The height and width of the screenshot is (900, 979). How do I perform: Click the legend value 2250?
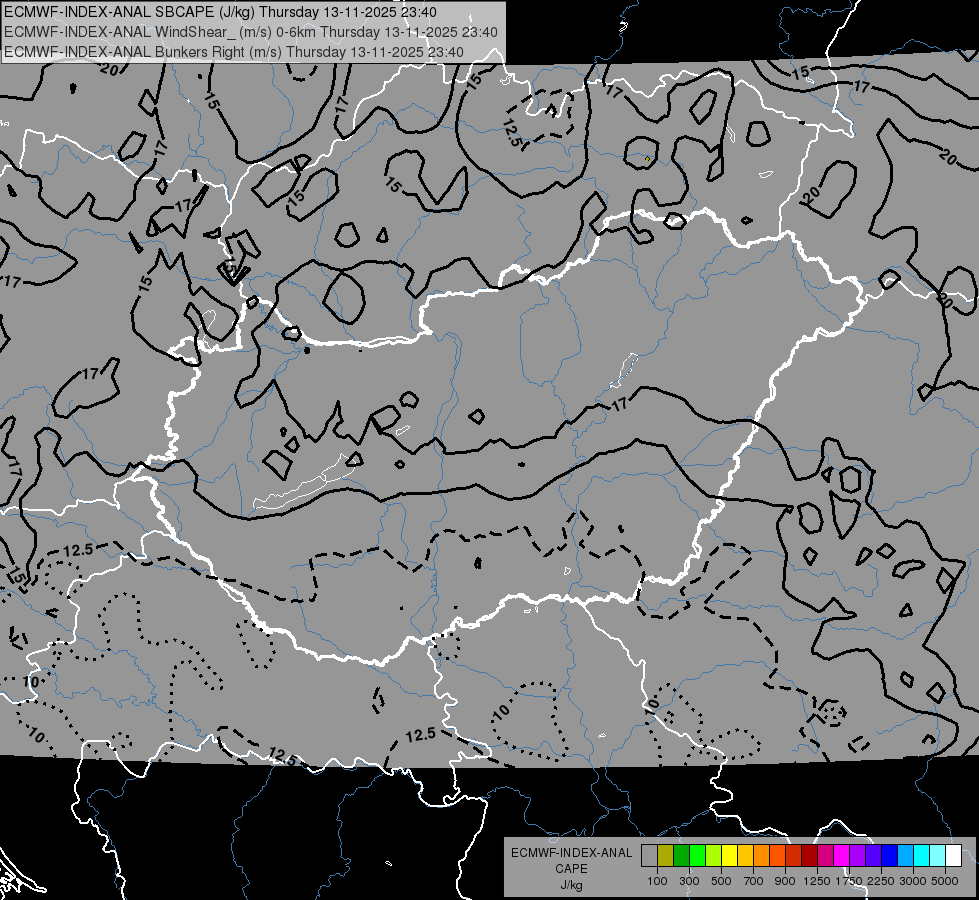coord(881,881)
